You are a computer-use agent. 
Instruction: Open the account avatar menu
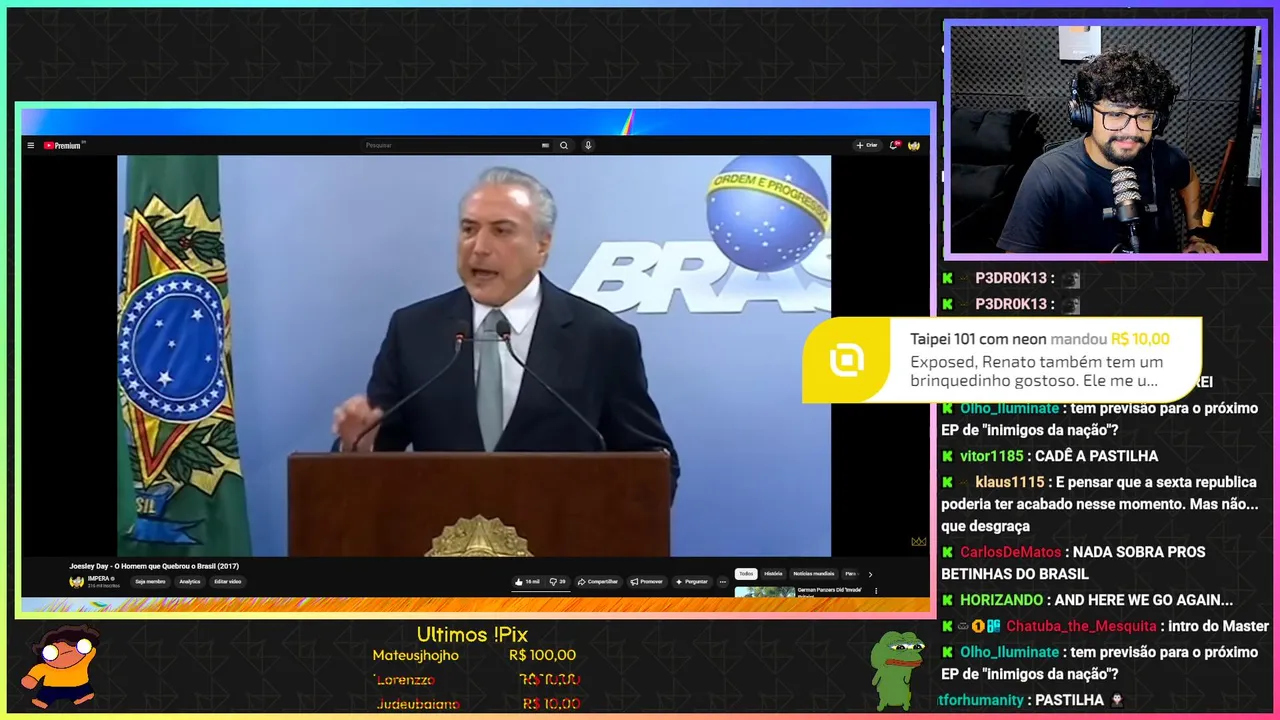click(x=914, y=145)
